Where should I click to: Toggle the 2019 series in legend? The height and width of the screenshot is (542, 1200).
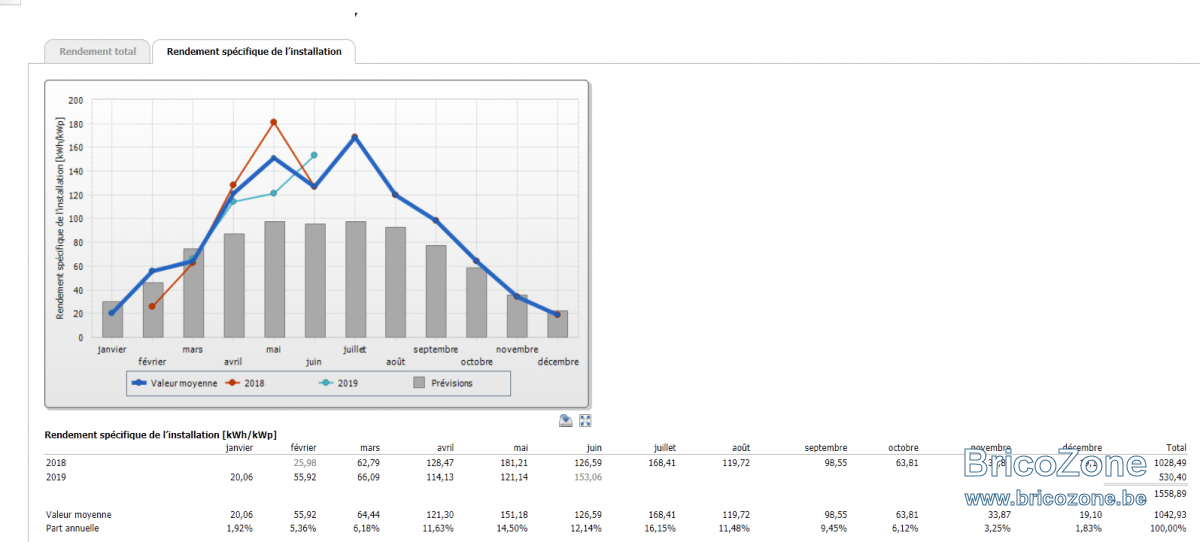(x=339, y=383)
